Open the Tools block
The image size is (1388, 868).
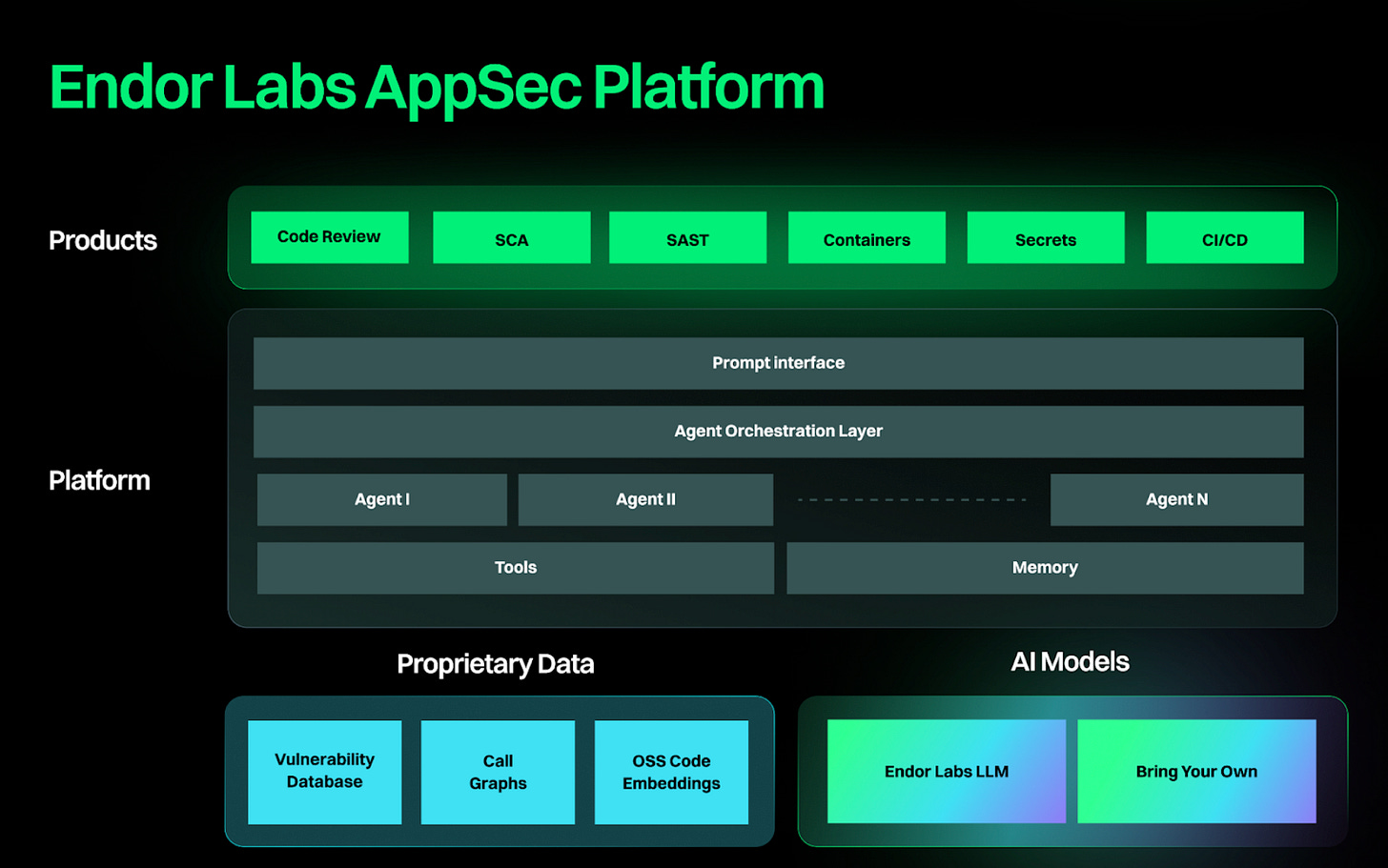tap(516, 568)
